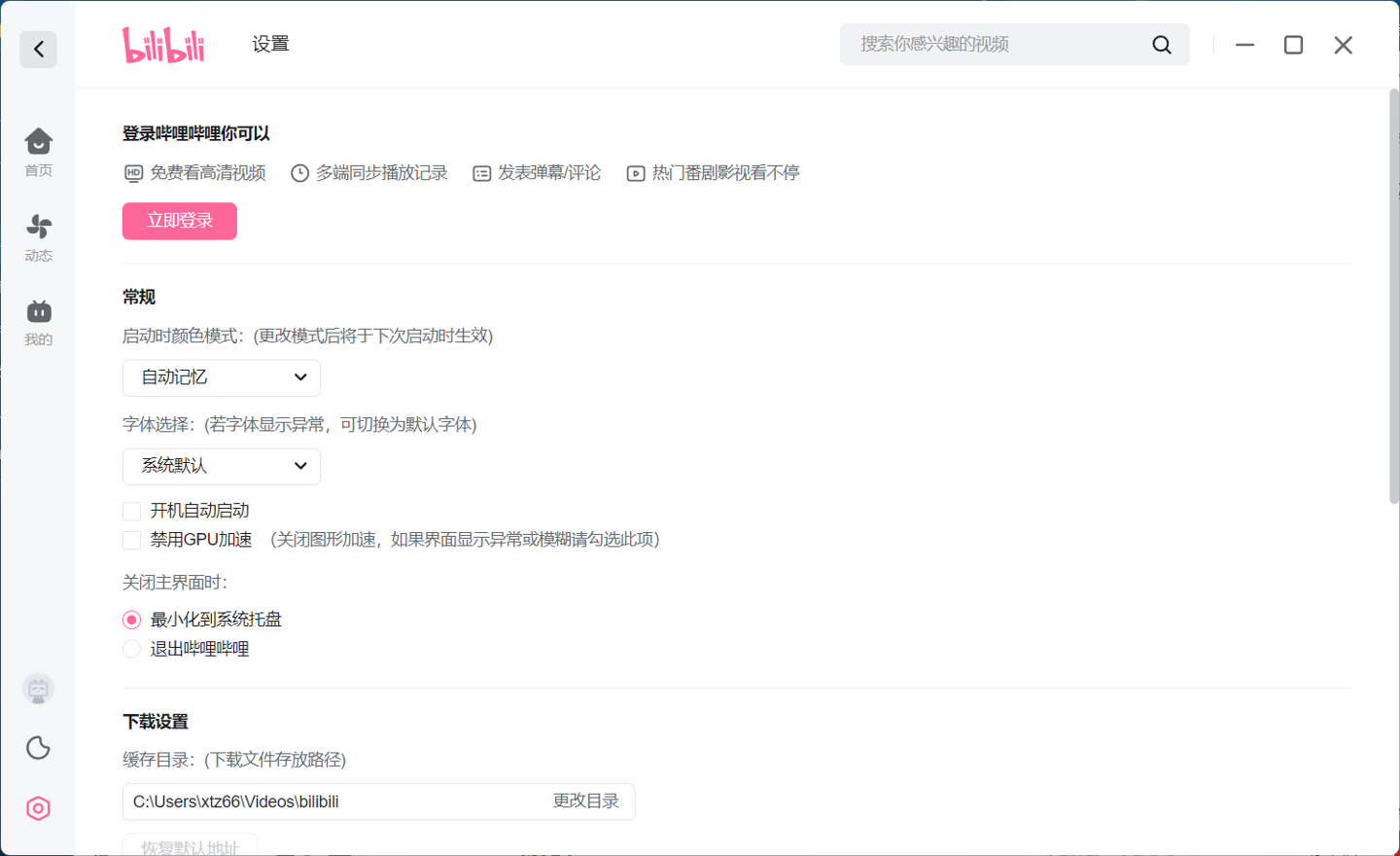
Task: Toggle dark mode moon icon
Action: tap(38, 748)
